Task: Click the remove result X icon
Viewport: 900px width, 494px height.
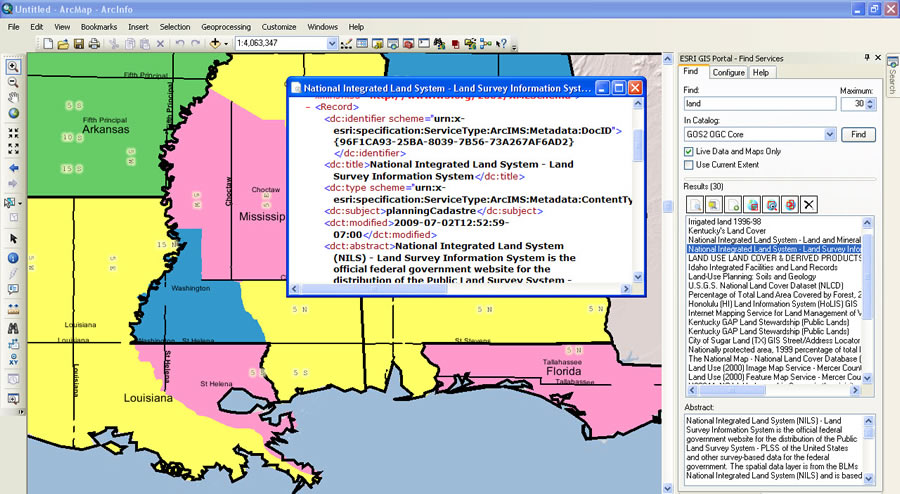Action: click(x=809, y=204)
